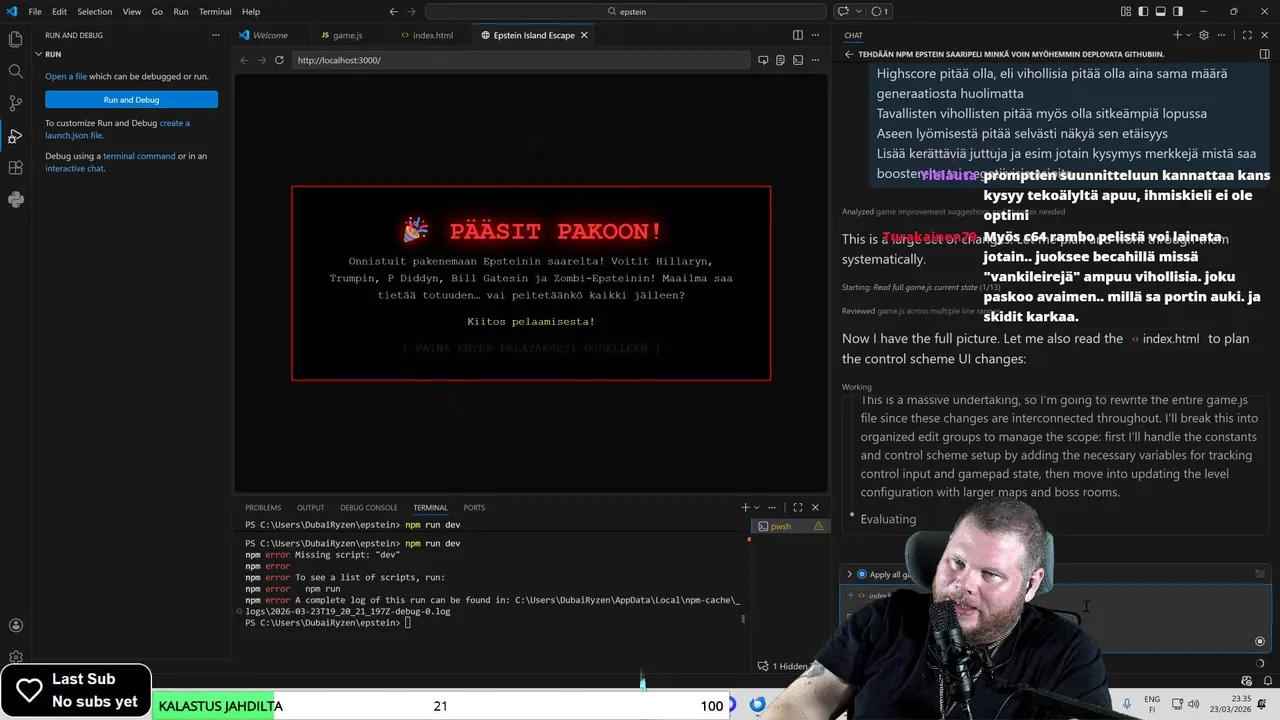Toggle Primary Side Bar visibility
The height and width of the screenshot is (720, 1280).
coord(1143,11)
